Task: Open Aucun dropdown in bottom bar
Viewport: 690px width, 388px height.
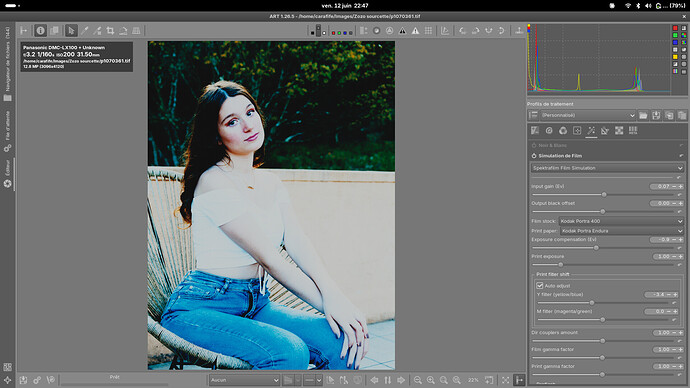Action: coord(244,380)
